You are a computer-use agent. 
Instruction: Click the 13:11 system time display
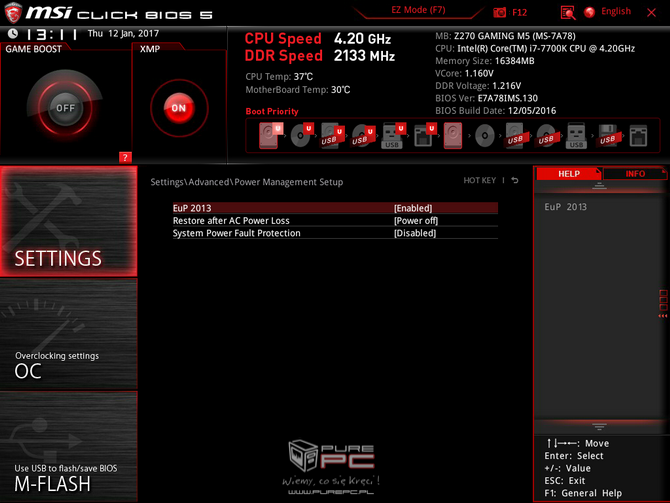tap(52, 34)
